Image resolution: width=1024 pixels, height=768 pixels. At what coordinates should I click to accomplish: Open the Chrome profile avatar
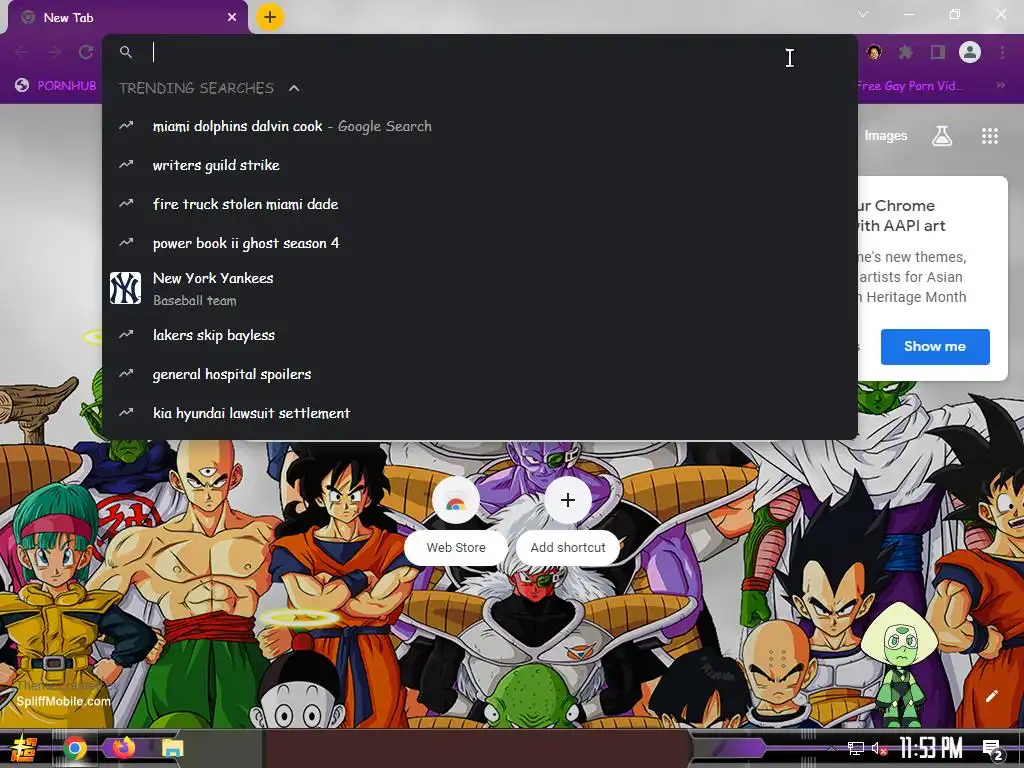coord(970,52)
